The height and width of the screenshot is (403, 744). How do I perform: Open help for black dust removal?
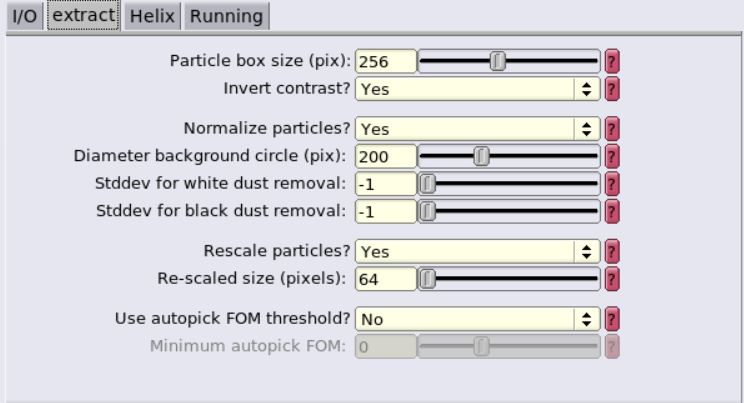pos(612,211)
